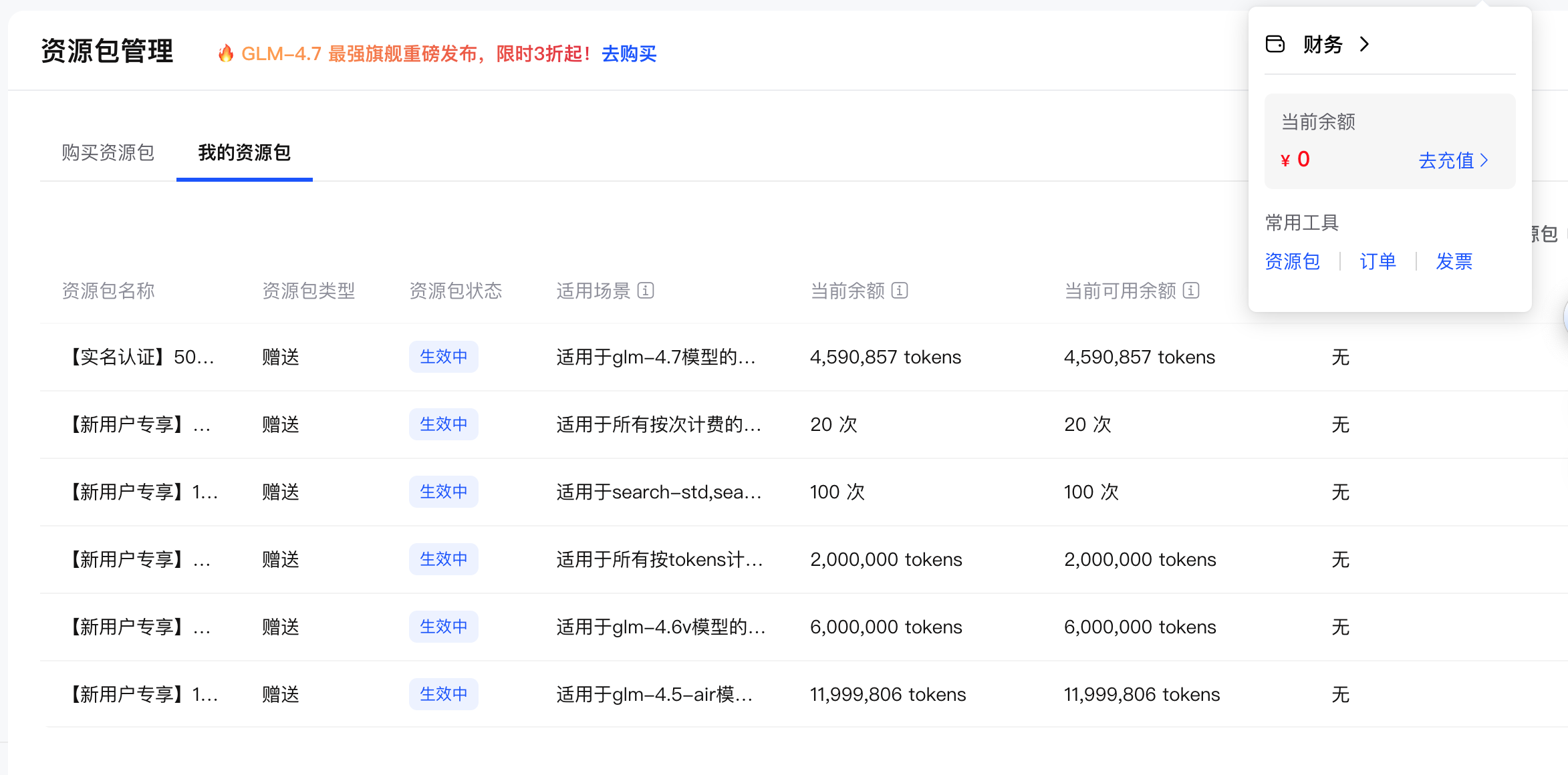Image resolution: width=1568 pixels, height=775 pixels.
Task: Click 生效中 badge in 11,999,806 tokens row
Action: [443, 694]
